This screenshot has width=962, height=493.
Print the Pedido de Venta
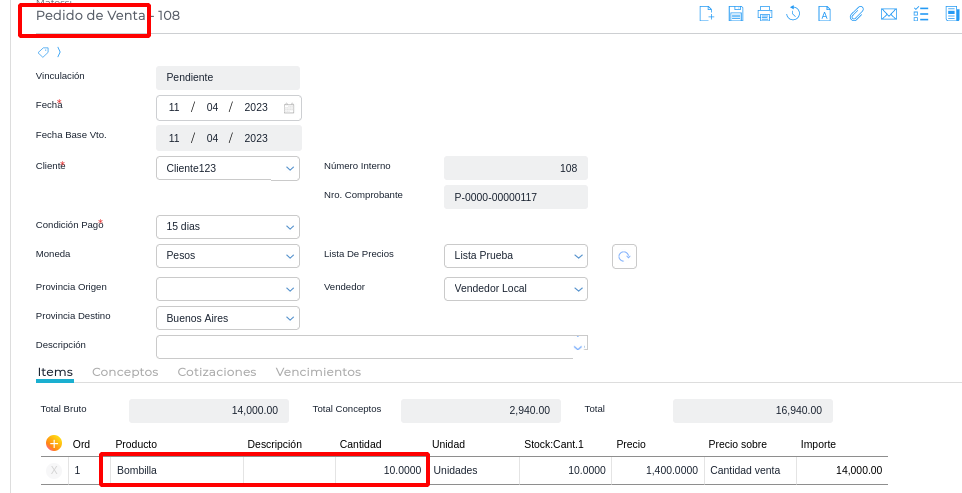tap(765, 14)
